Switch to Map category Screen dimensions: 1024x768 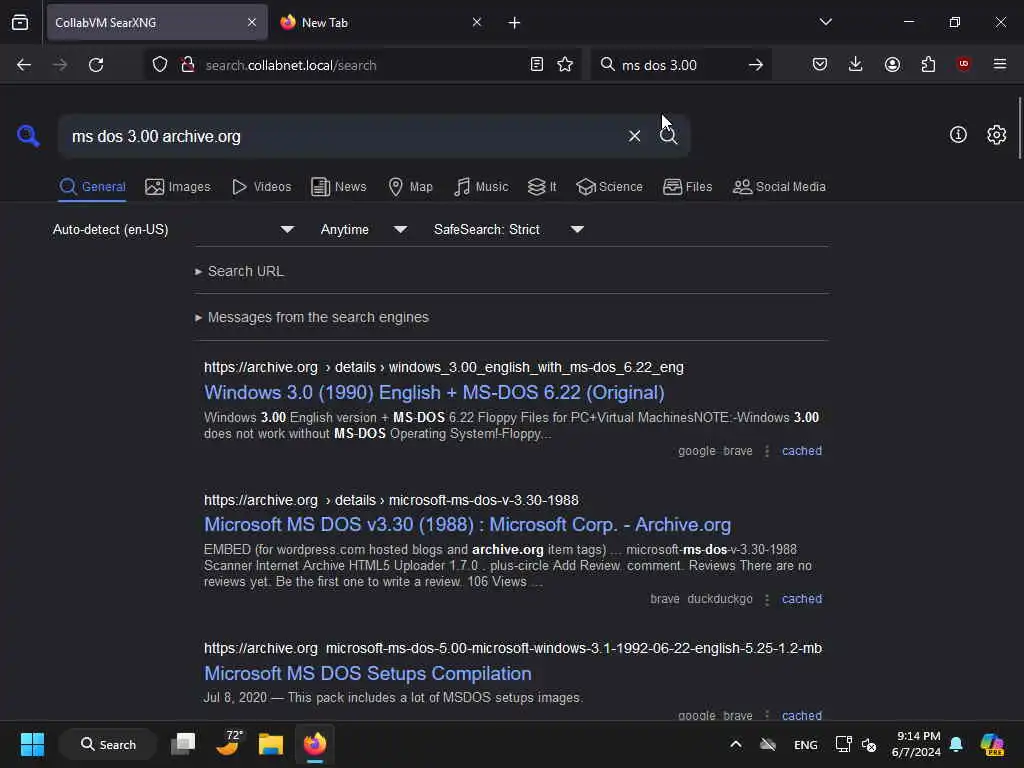(x=410, y=187)
